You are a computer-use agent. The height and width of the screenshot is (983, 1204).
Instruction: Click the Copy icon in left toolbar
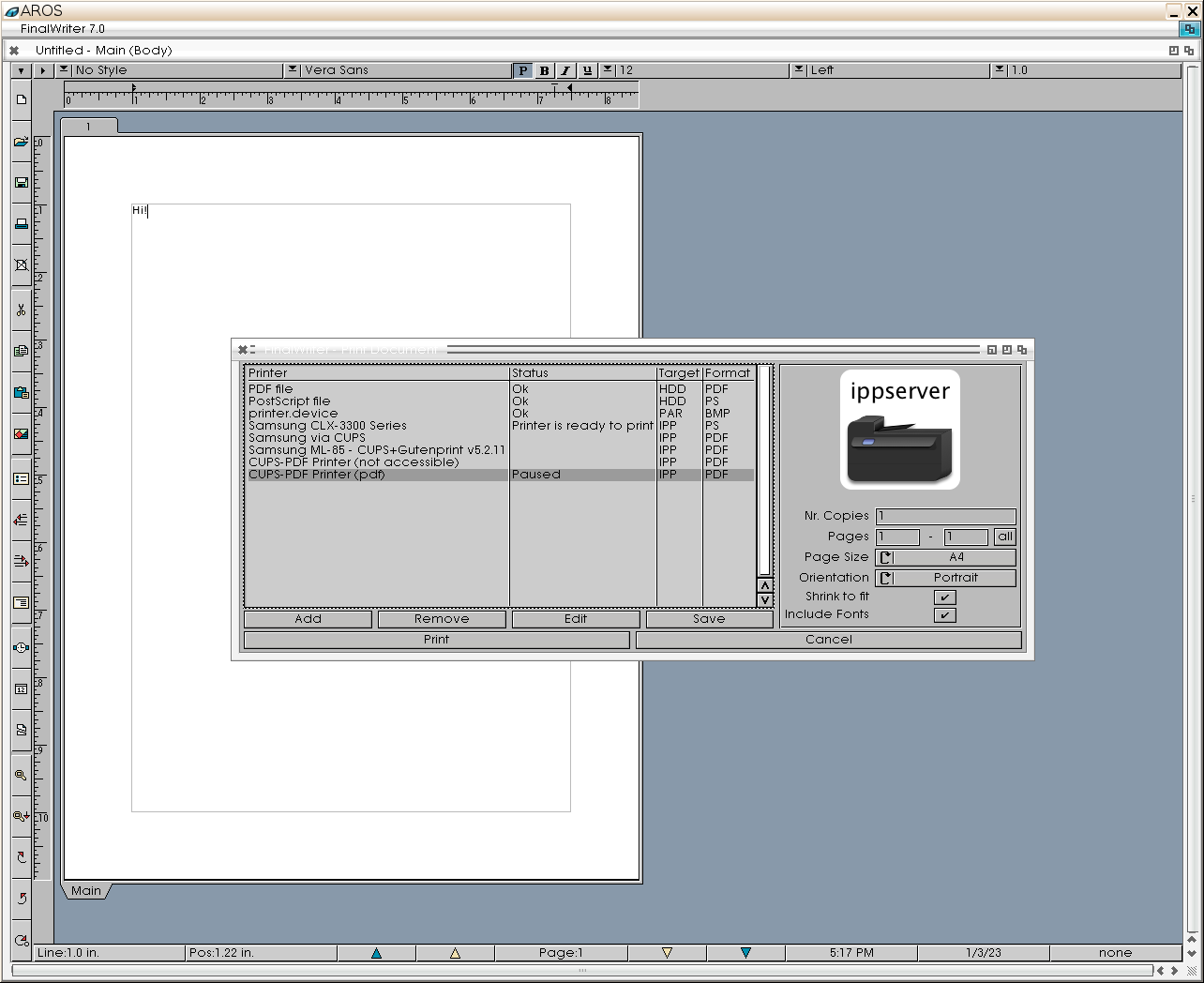tap(21, 351)
